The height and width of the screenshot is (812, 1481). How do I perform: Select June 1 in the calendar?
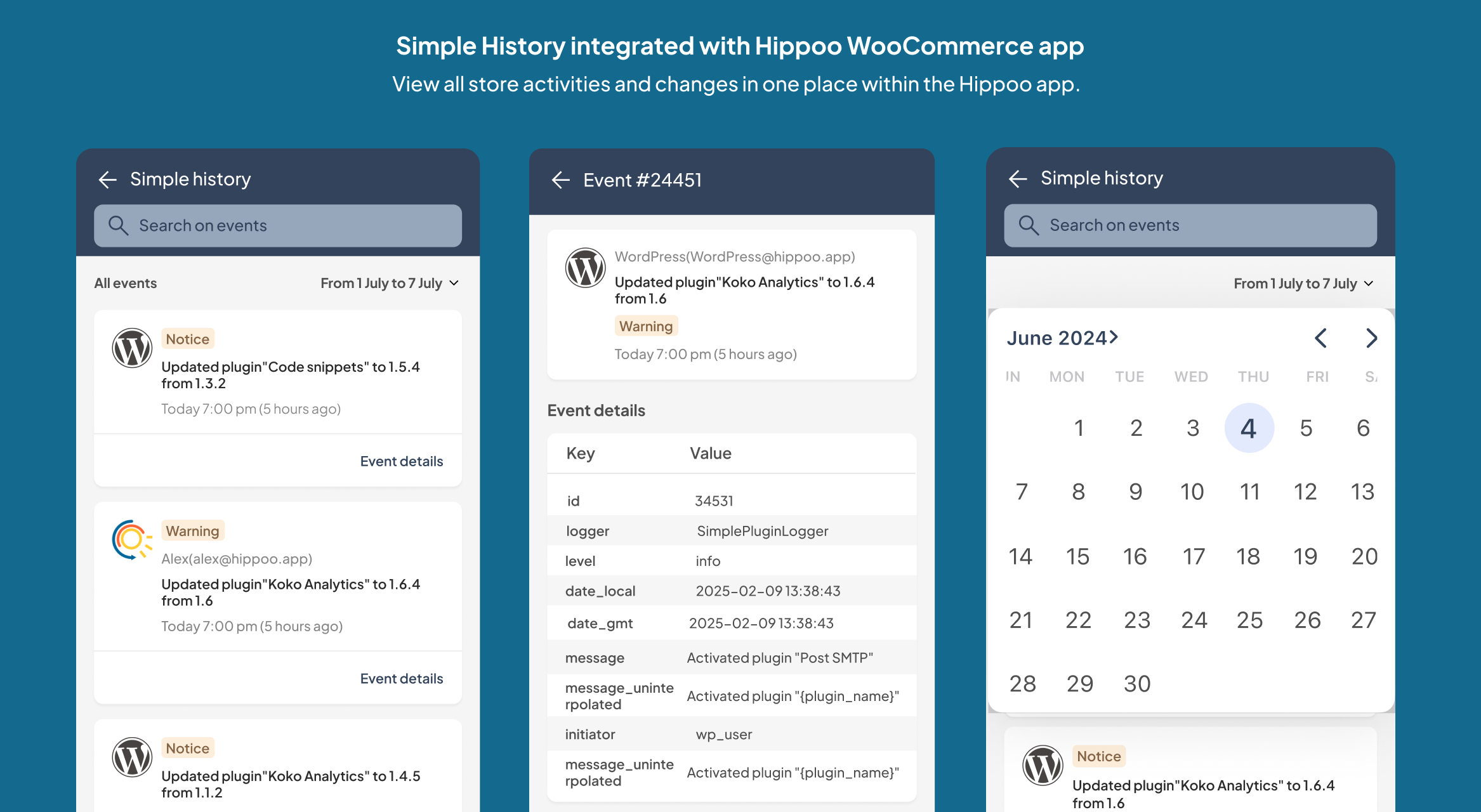pos(1079,428)
